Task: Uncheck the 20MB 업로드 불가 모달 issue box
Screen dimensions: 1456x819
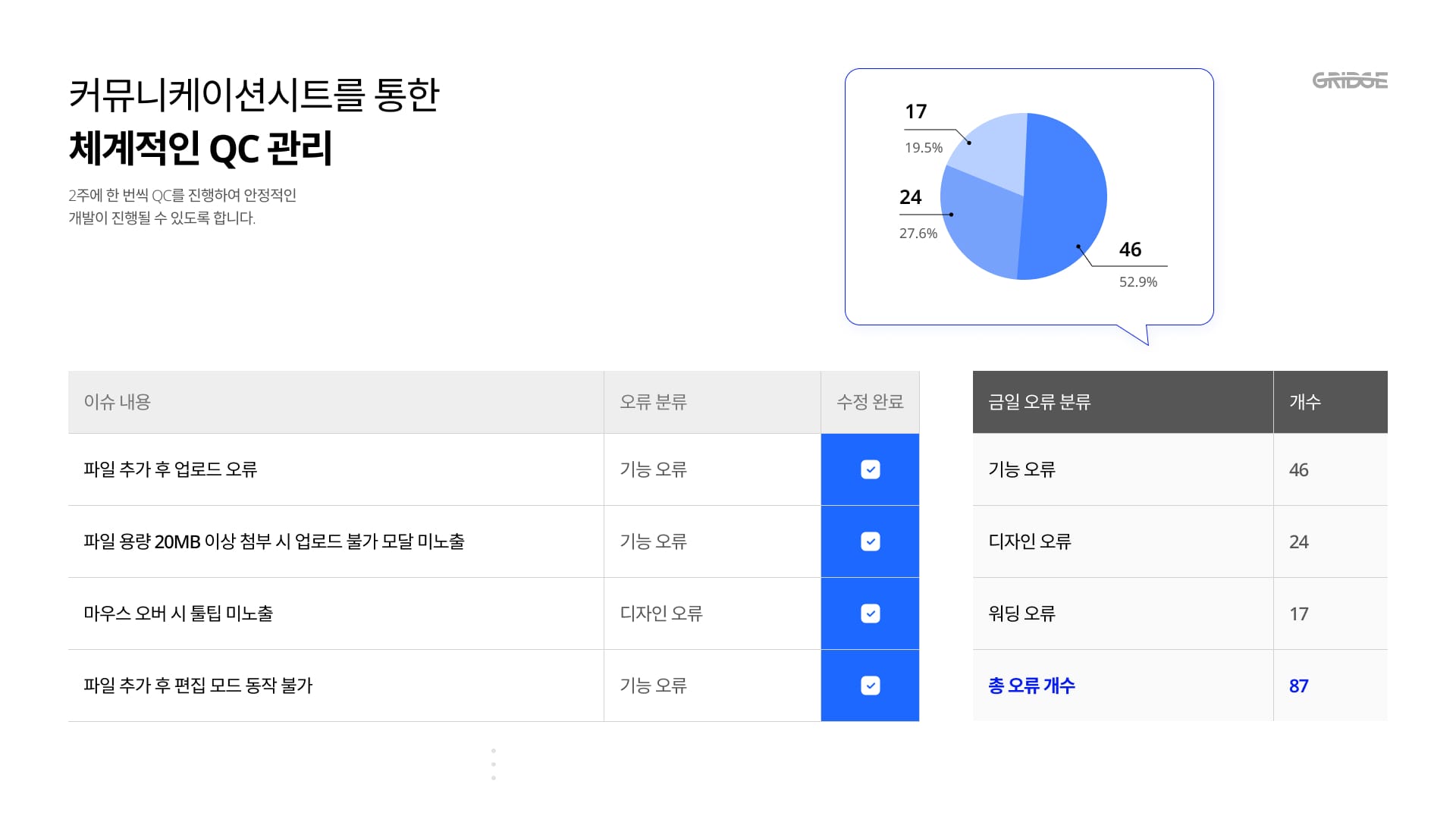Action: [870, 541]
